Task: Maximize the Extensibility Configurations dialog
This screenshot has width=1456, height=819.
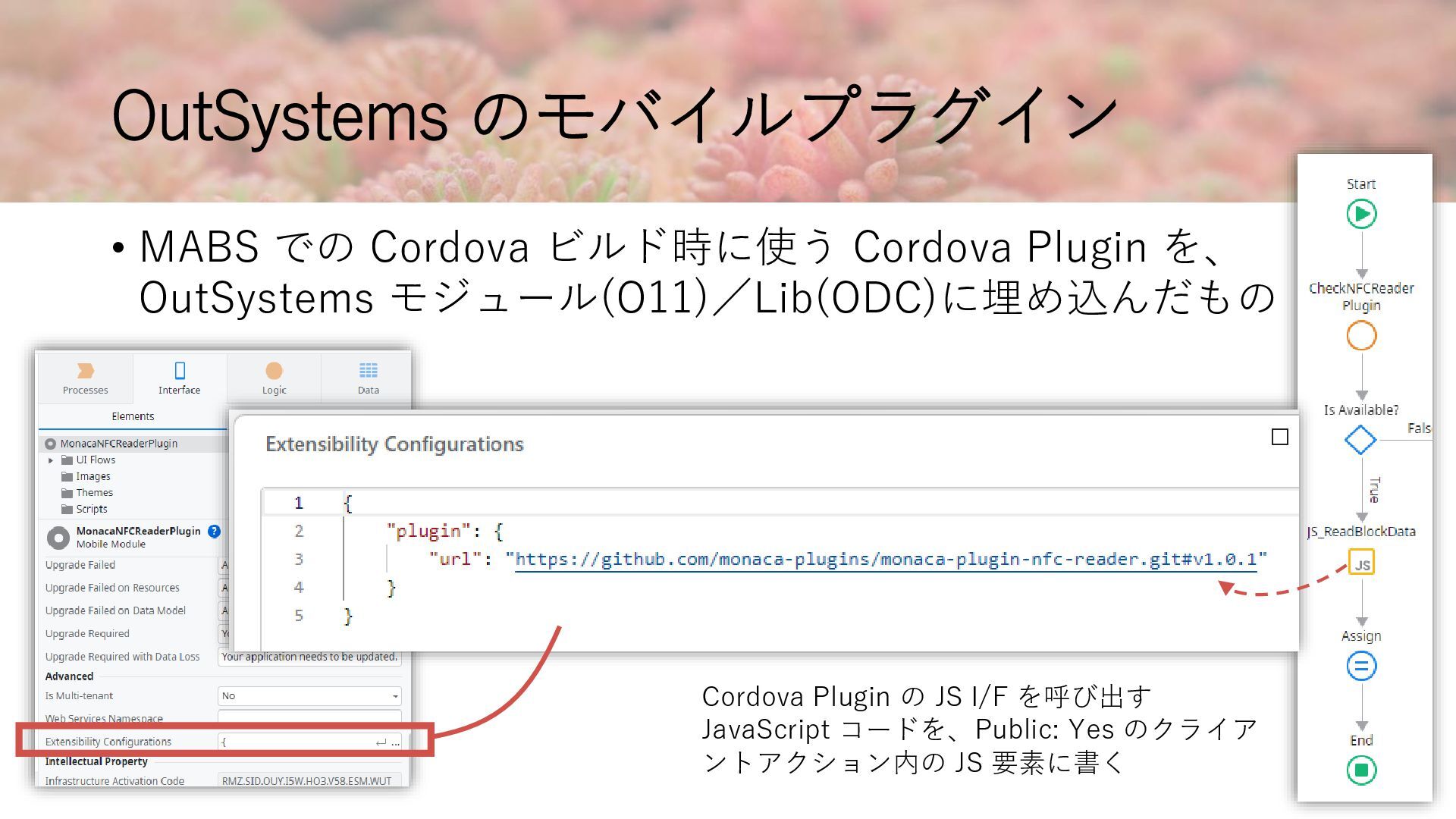Action: (1279, 438)
